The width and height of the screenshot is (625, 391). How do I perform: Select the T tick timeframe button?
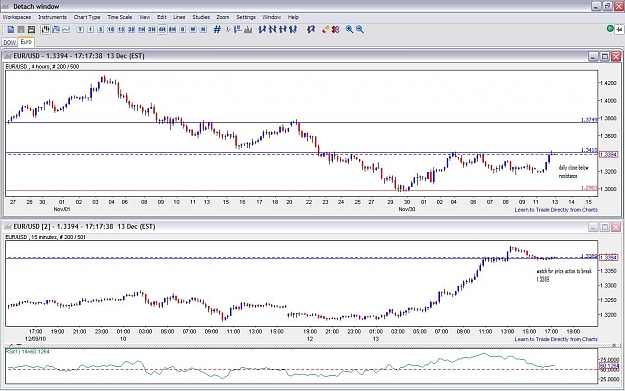(x=80, y=29)
